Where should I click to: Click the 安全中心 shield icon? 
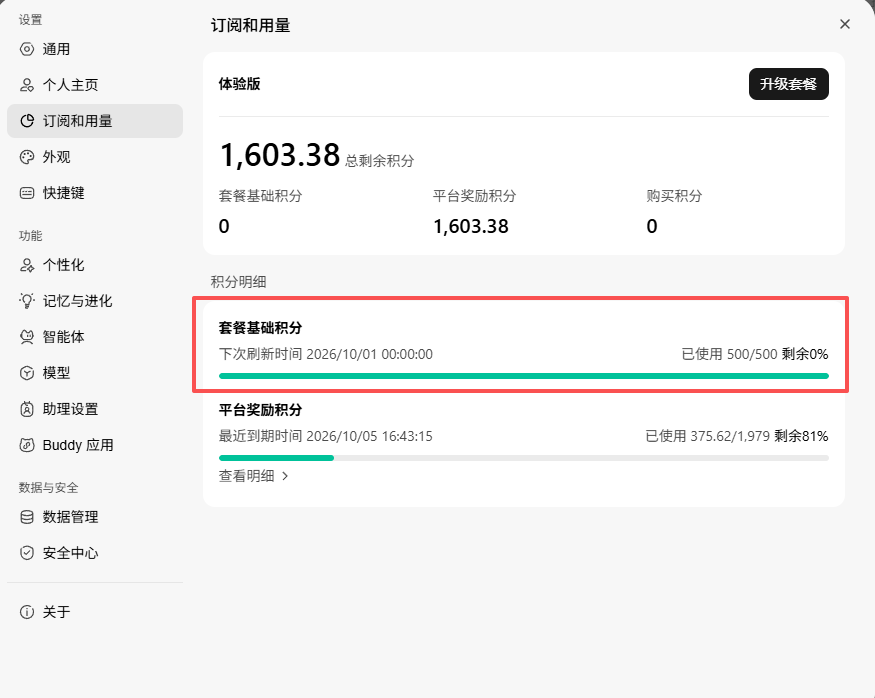tap(27, 553)
